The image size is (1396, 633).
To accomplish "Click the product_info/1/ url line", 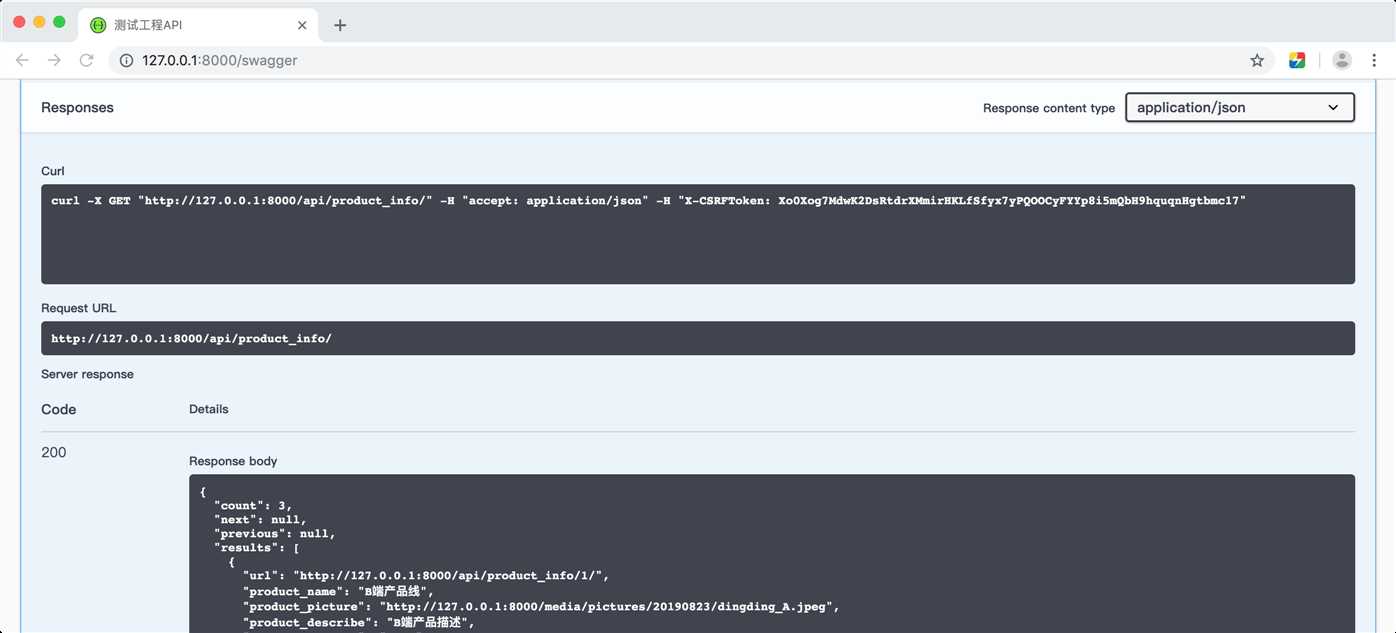I will (x=426, y=575).
